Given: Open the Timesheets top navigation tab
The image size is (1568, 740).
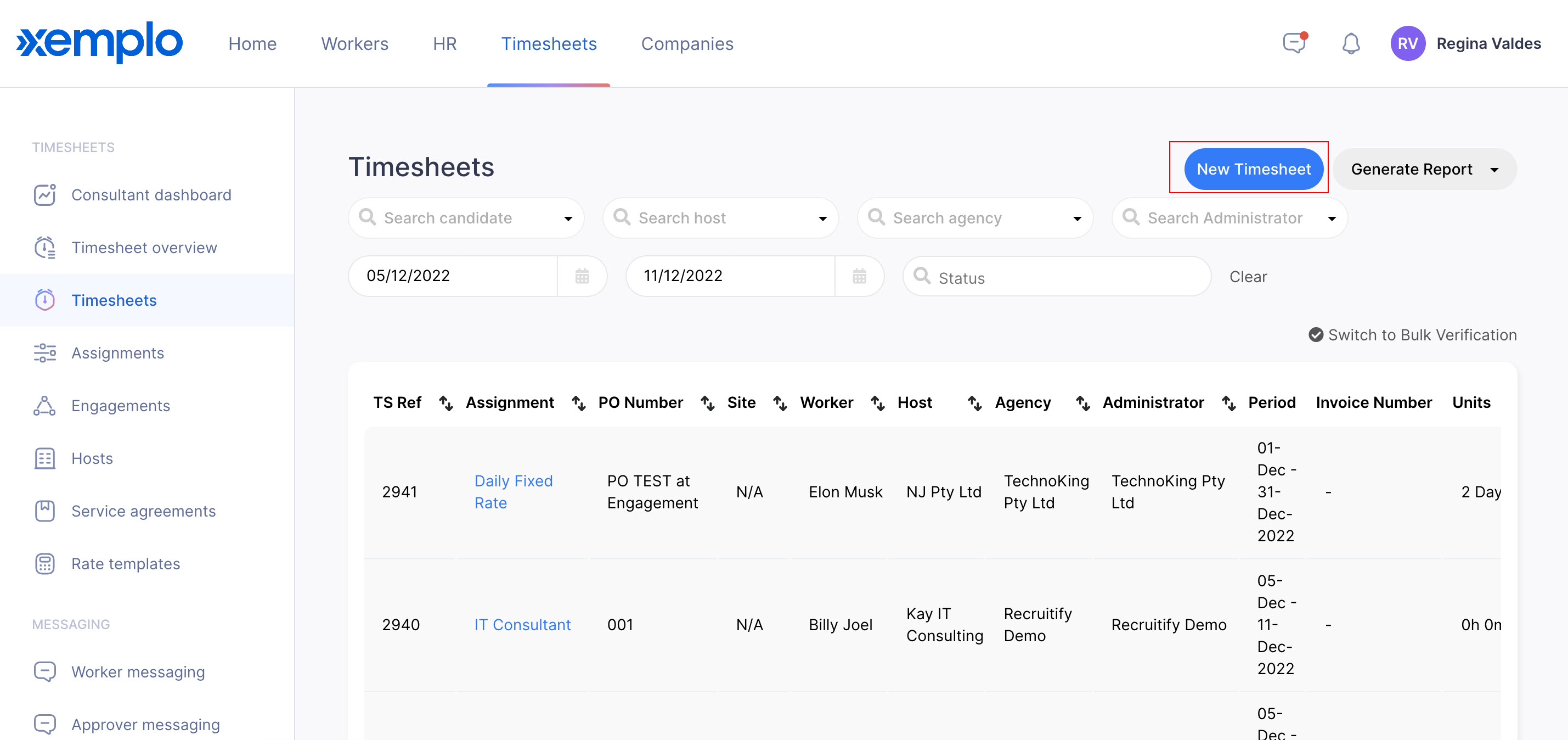Looking at the screenshot, I should tap(549, 44).
